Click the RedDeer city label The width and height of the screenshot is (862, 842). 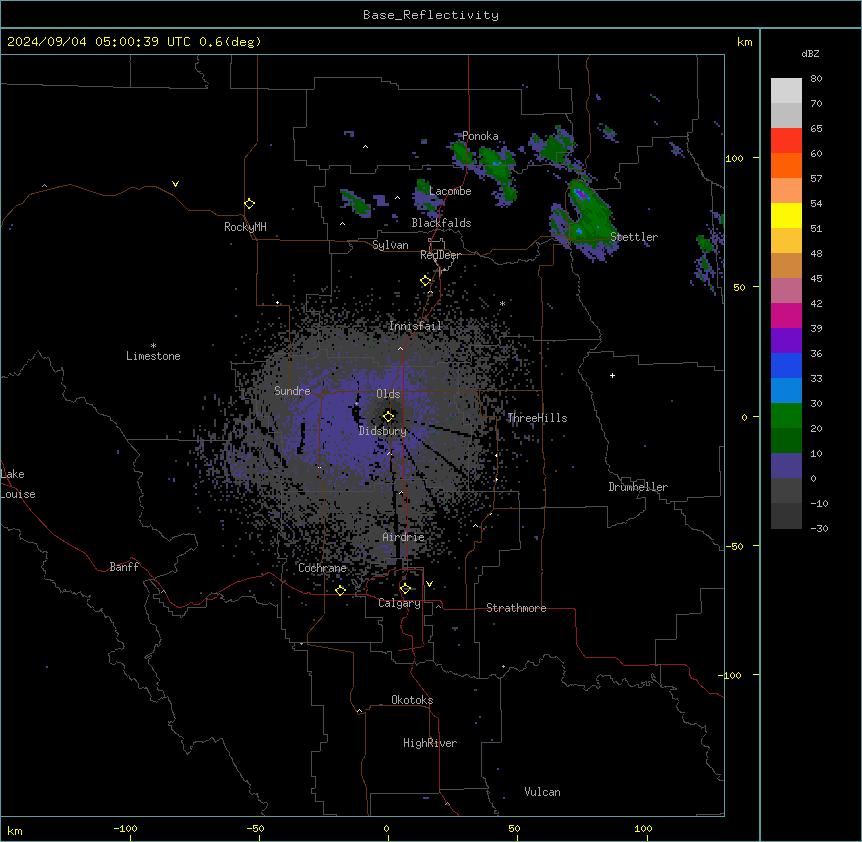(x=440, y=255)
